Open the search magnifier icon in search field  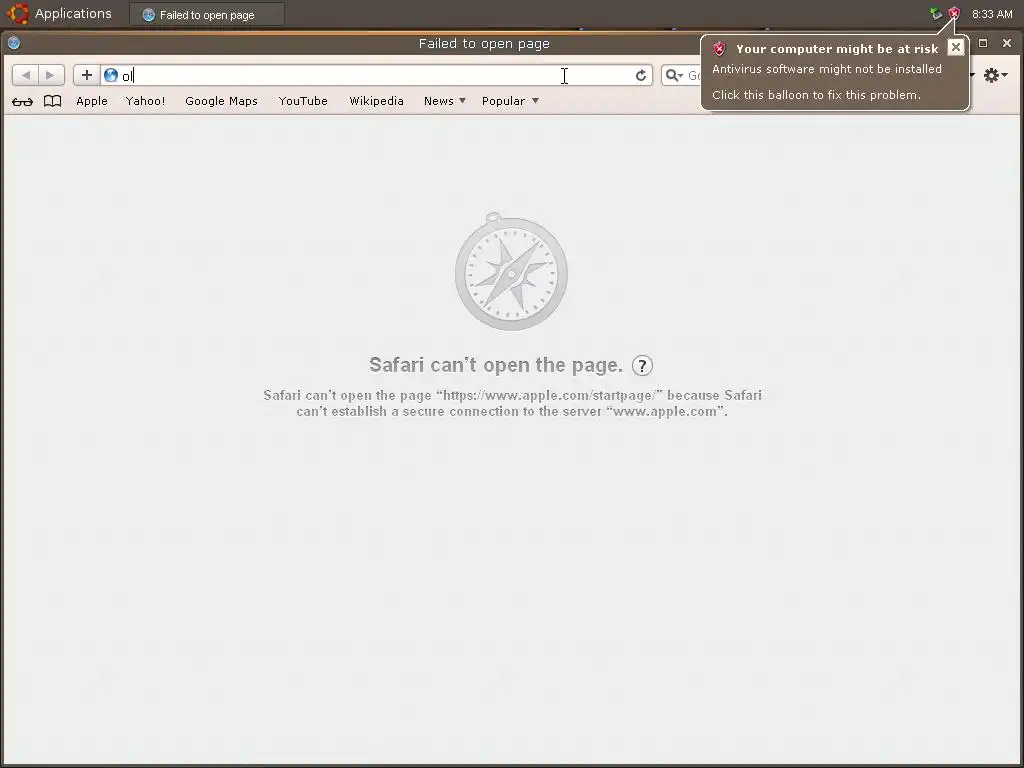673,76
